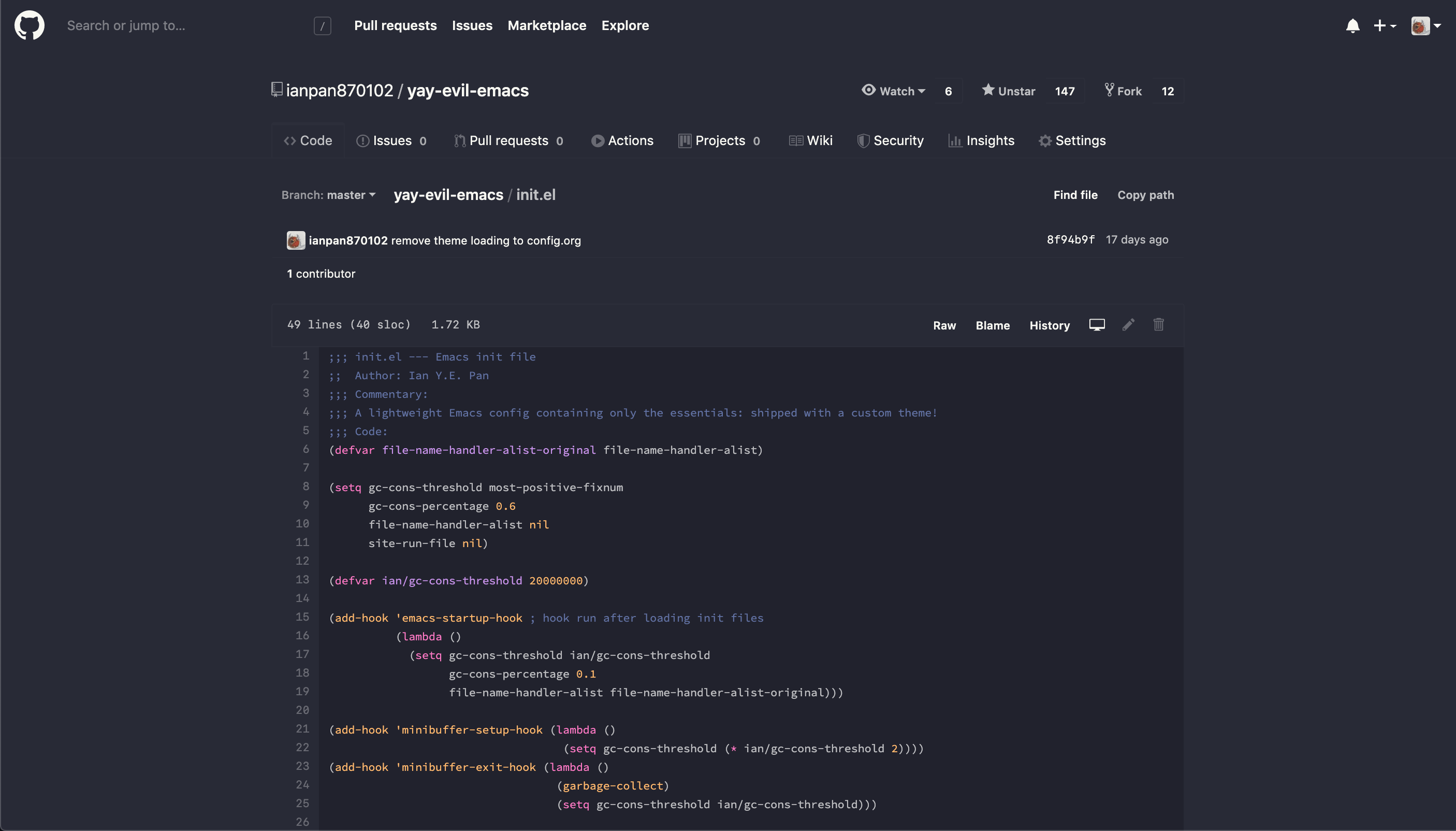Viewport: 1456px width, 831px height.
Task: Click the Raw view button
Action: pyautogui.click(x=944, y=325)
